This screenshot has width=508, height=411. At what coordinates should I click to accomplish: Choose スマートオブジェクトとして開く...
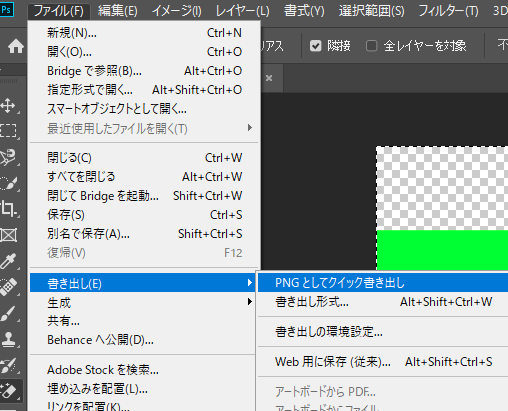click(x=144, y=109)
